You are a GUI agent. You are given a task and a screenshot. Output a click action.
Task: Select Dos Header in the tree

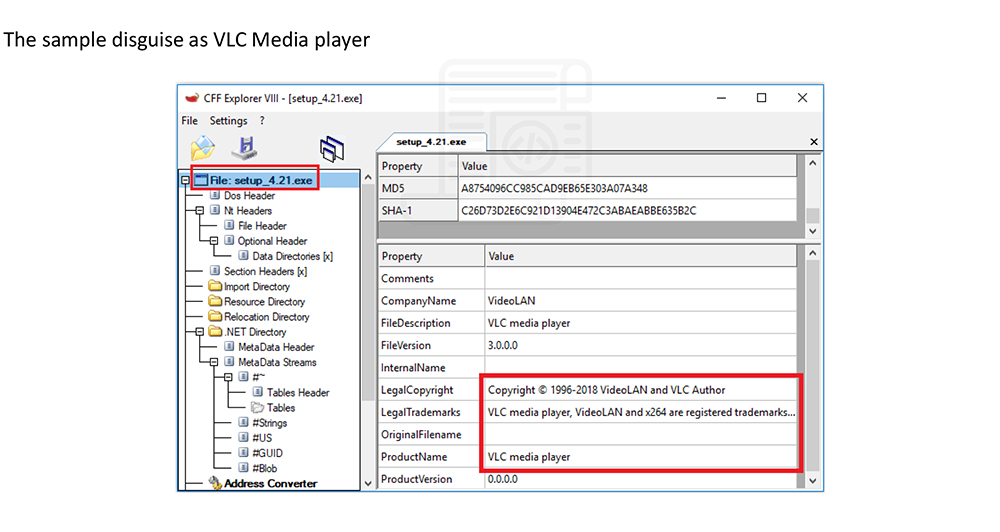[x=249, y=196]
